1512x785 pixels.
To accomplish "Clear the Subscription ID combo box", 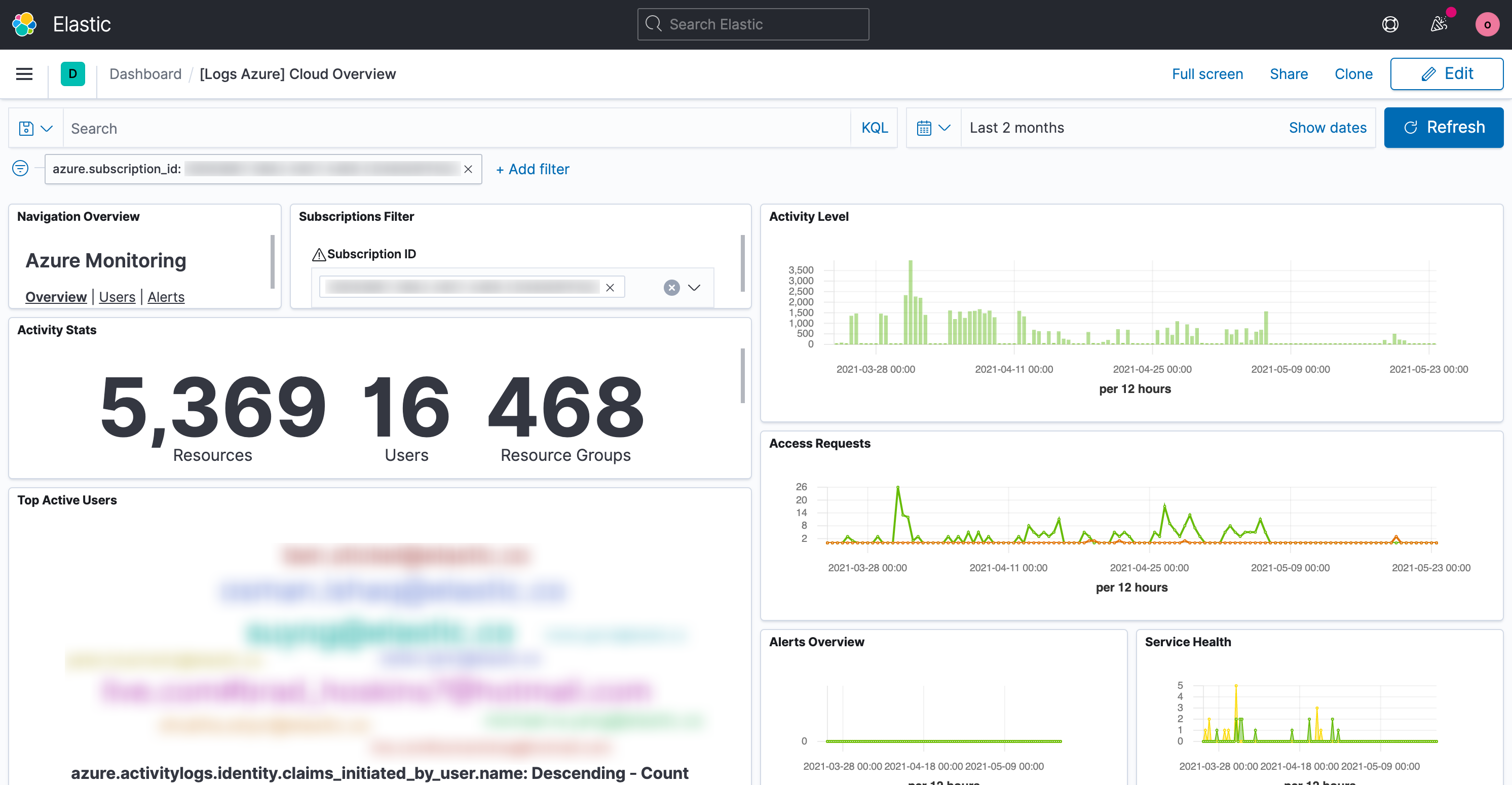I will point(671,288).
